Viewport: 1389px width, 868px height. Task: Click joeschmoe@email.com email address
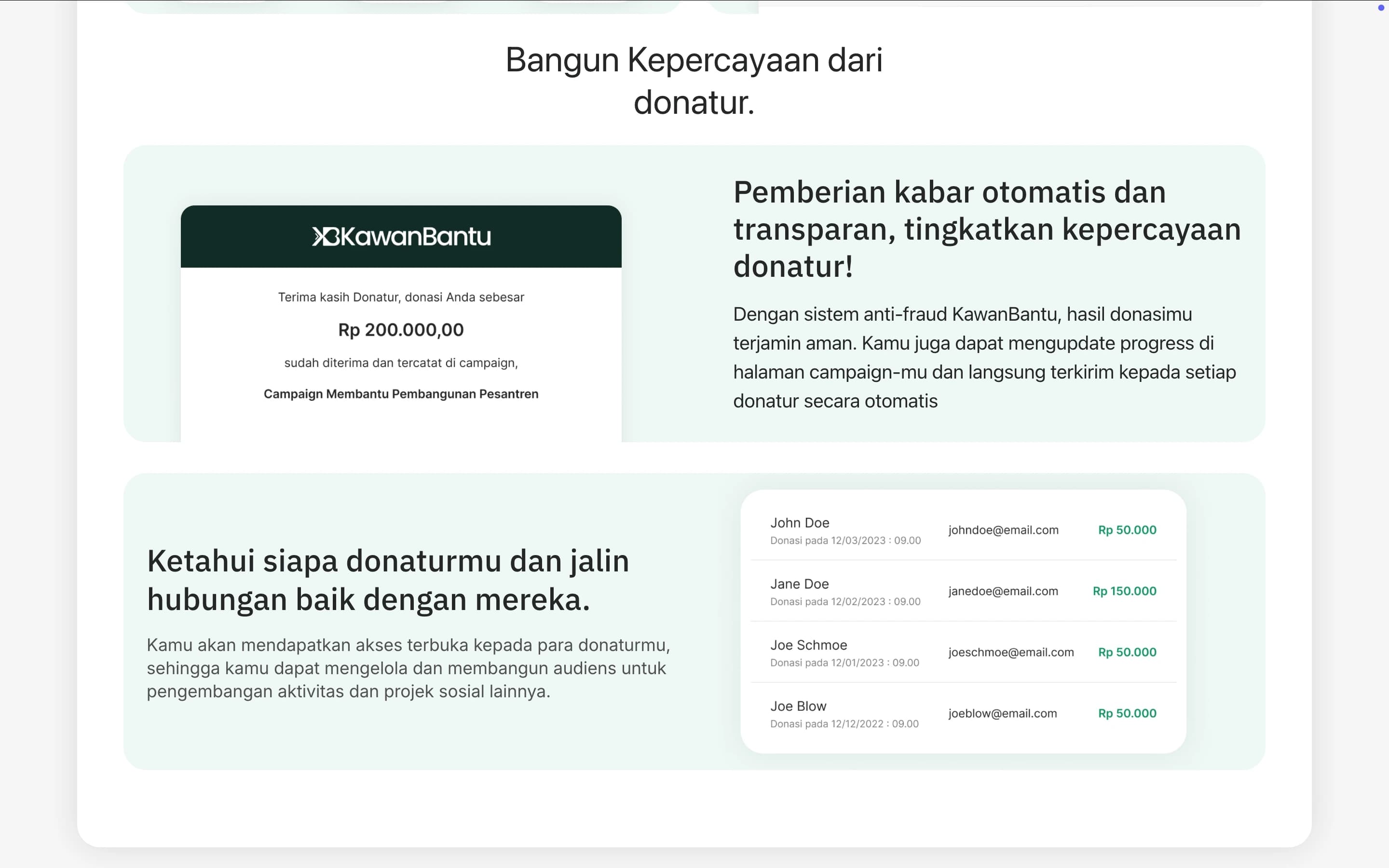click(1011, 652)
